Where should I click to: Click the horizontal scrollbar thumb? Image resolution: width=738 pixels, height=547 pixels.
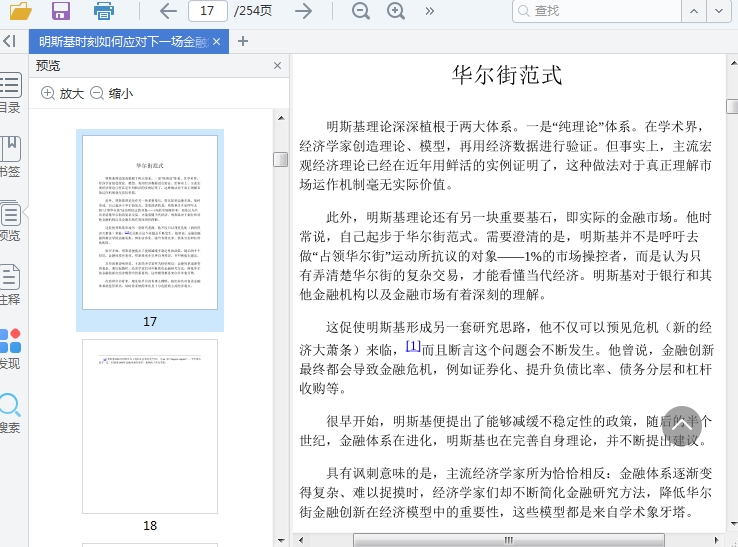click(509, 540)
